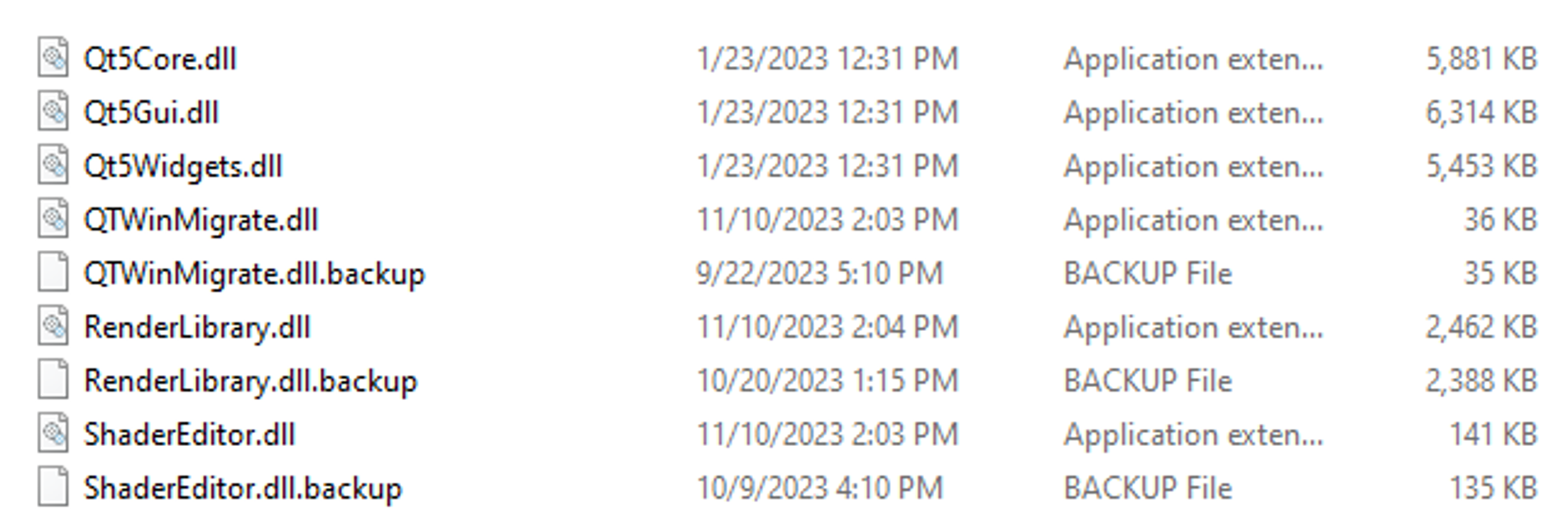Click the 141 KB size value
Image resolution: width=1568 pixels, height=527 pixels.
click(1493, 435)
